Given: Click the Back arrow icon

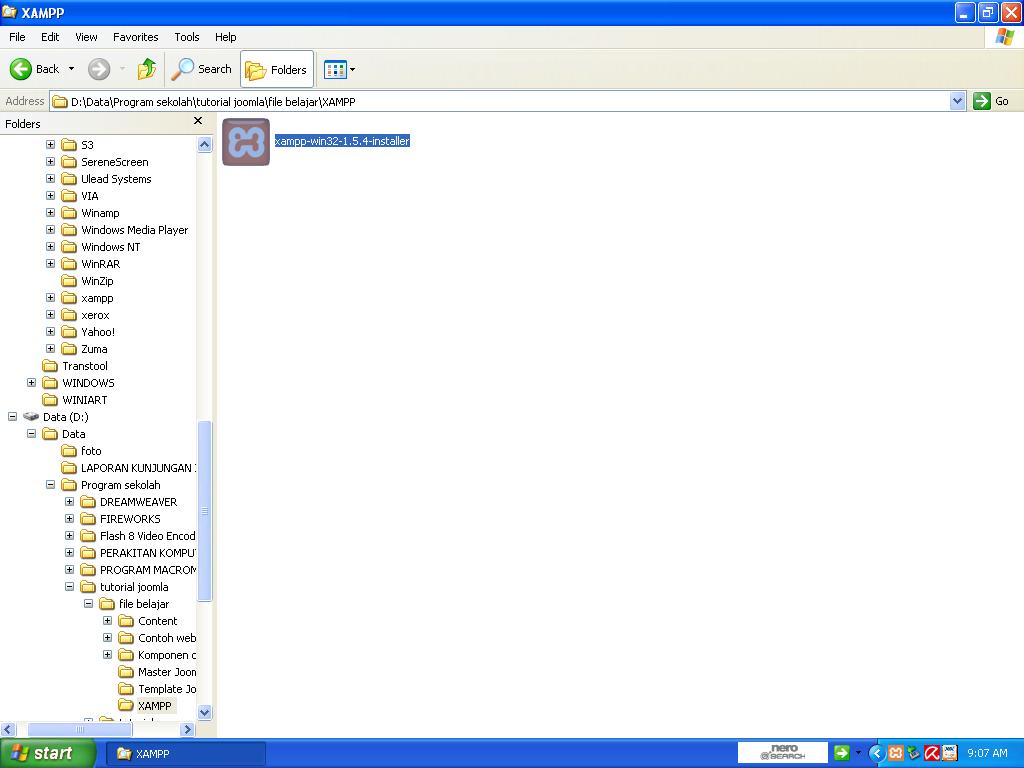Looking at the screenshot, I should tap(21, 69).
